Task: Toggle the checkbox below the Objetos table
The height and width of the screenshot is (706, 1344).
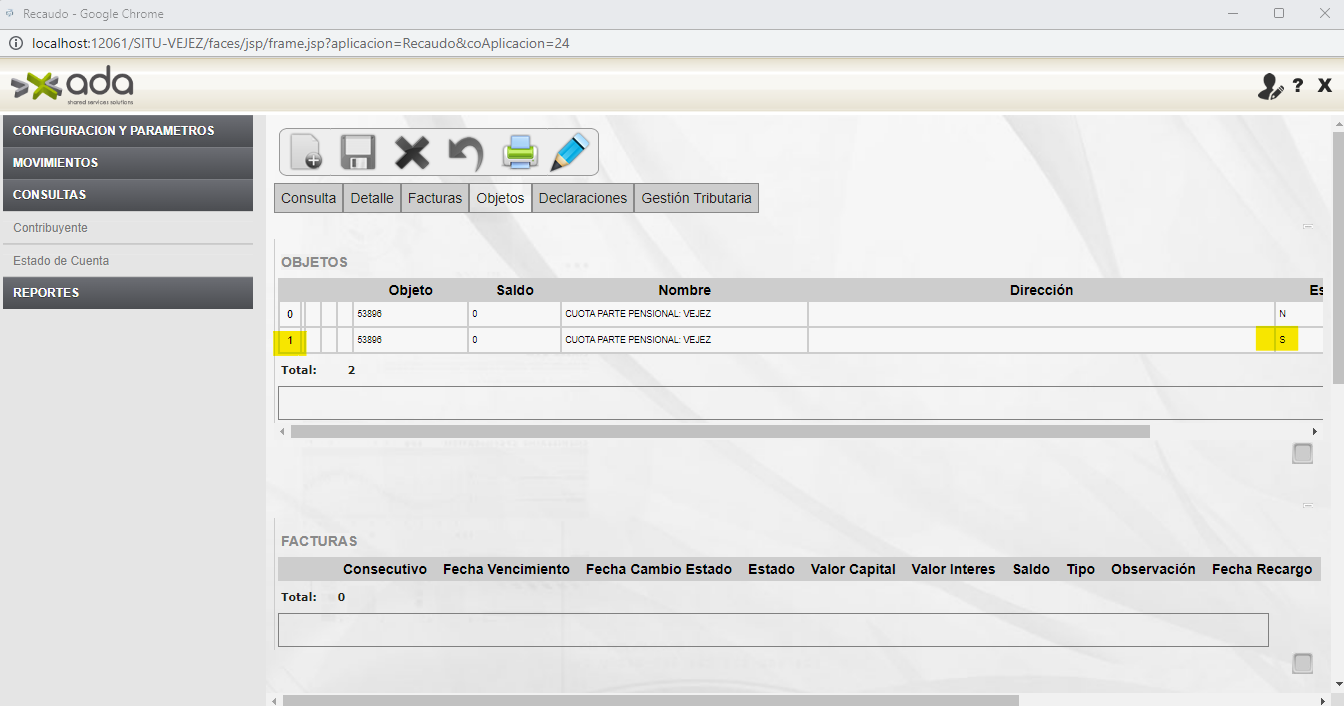Action: click(x=1302, y=454)
